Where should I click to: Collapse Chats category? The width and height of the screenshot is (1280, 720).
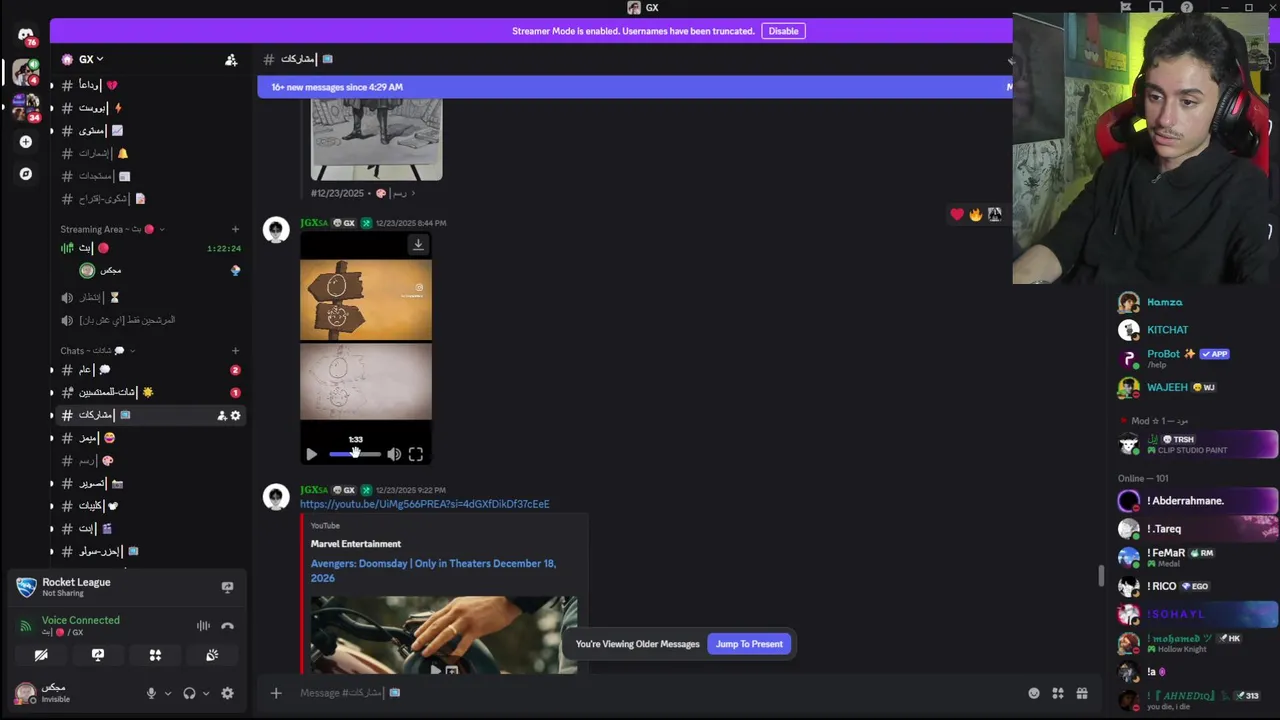[x=97, y=351]
